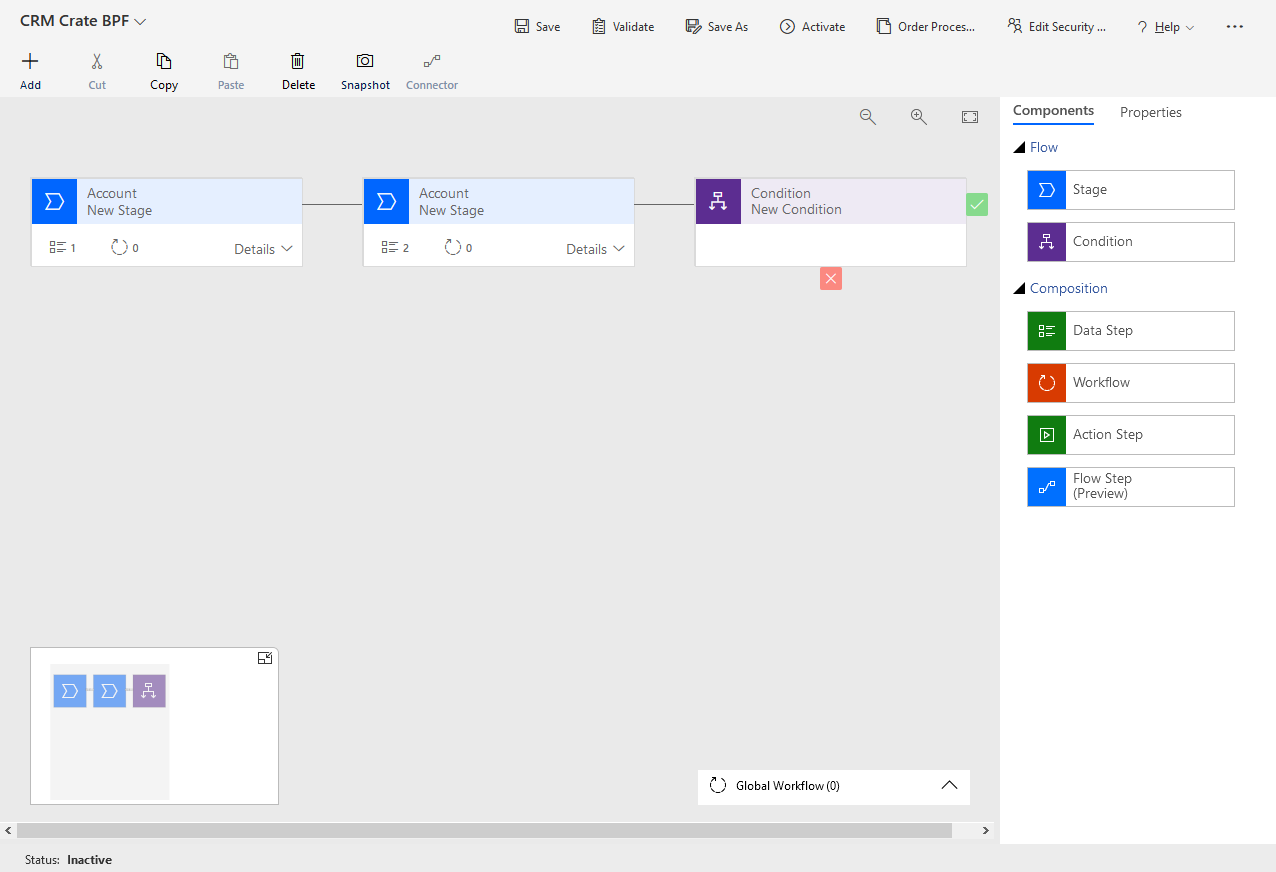The height and width of the screenshot is (872, 1276).
Task: Switch to the Components tab
Action: point(1053,112)
